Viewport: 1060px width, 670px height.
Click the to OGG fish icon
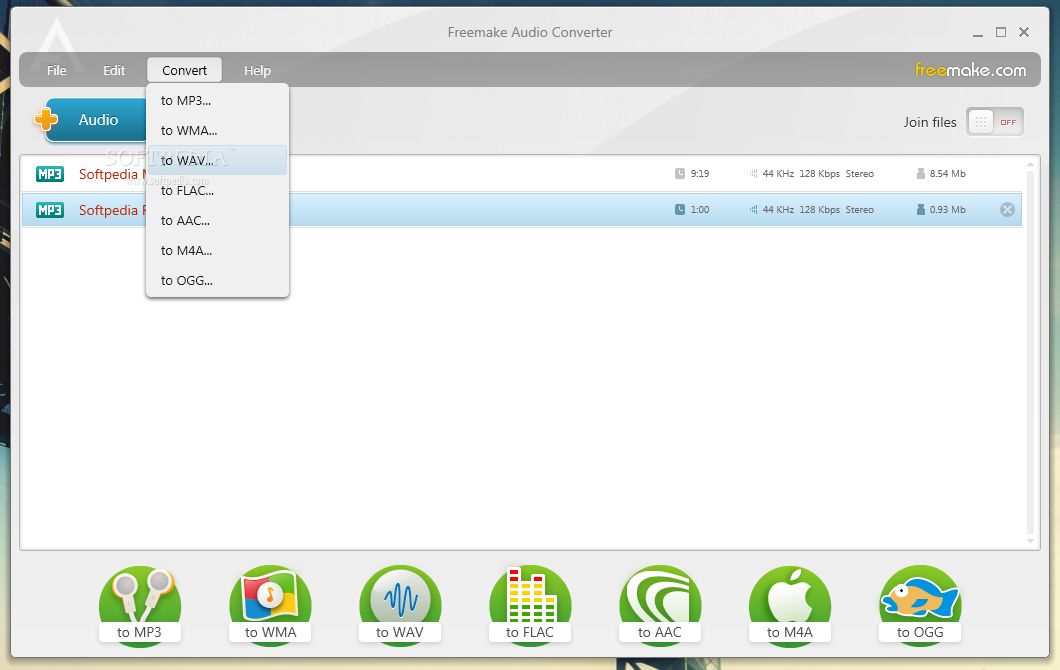click(x=920, y=604)
